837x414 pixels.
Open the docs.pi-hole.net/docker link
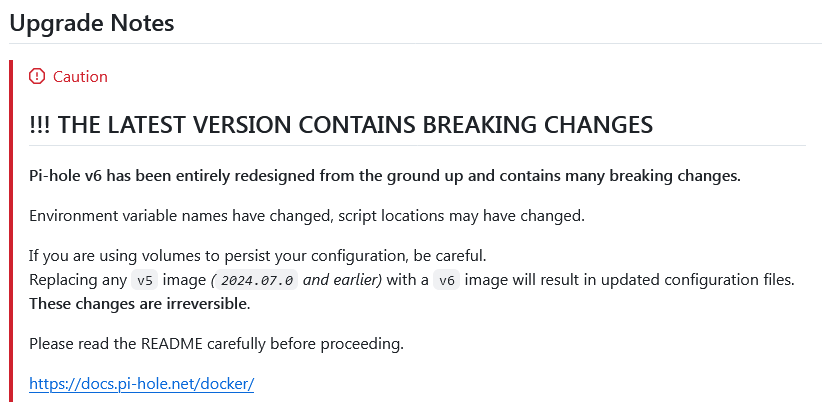pyautogui.click(x=141, y=384)
